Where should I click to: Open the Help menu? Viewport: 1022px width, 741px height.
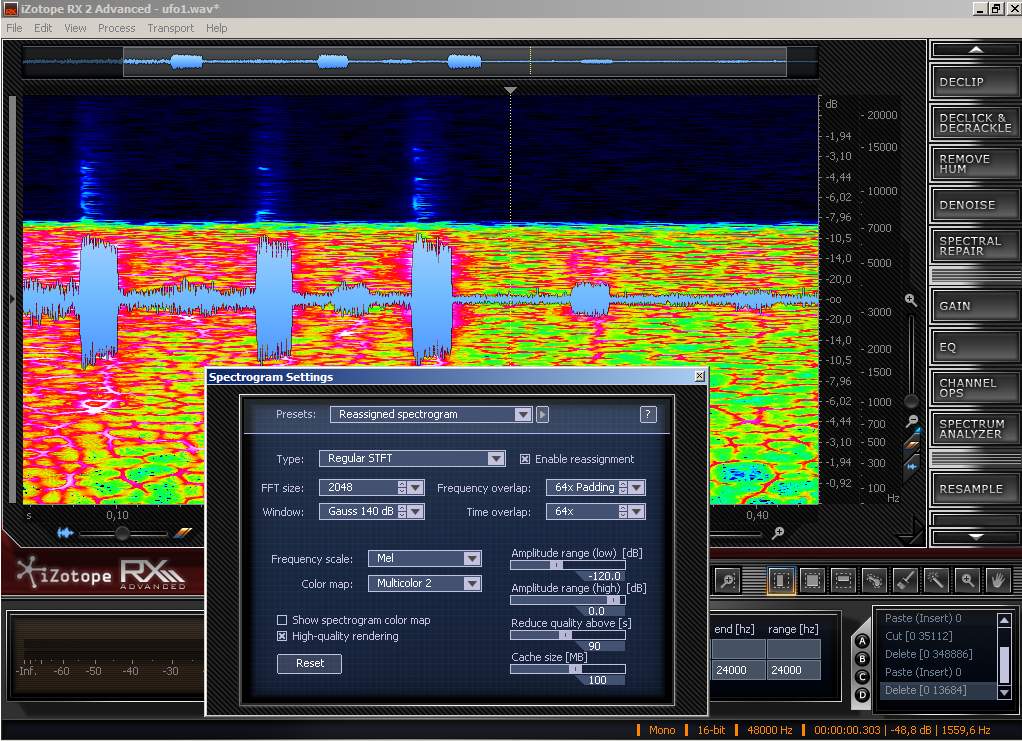tap(217, 28)
